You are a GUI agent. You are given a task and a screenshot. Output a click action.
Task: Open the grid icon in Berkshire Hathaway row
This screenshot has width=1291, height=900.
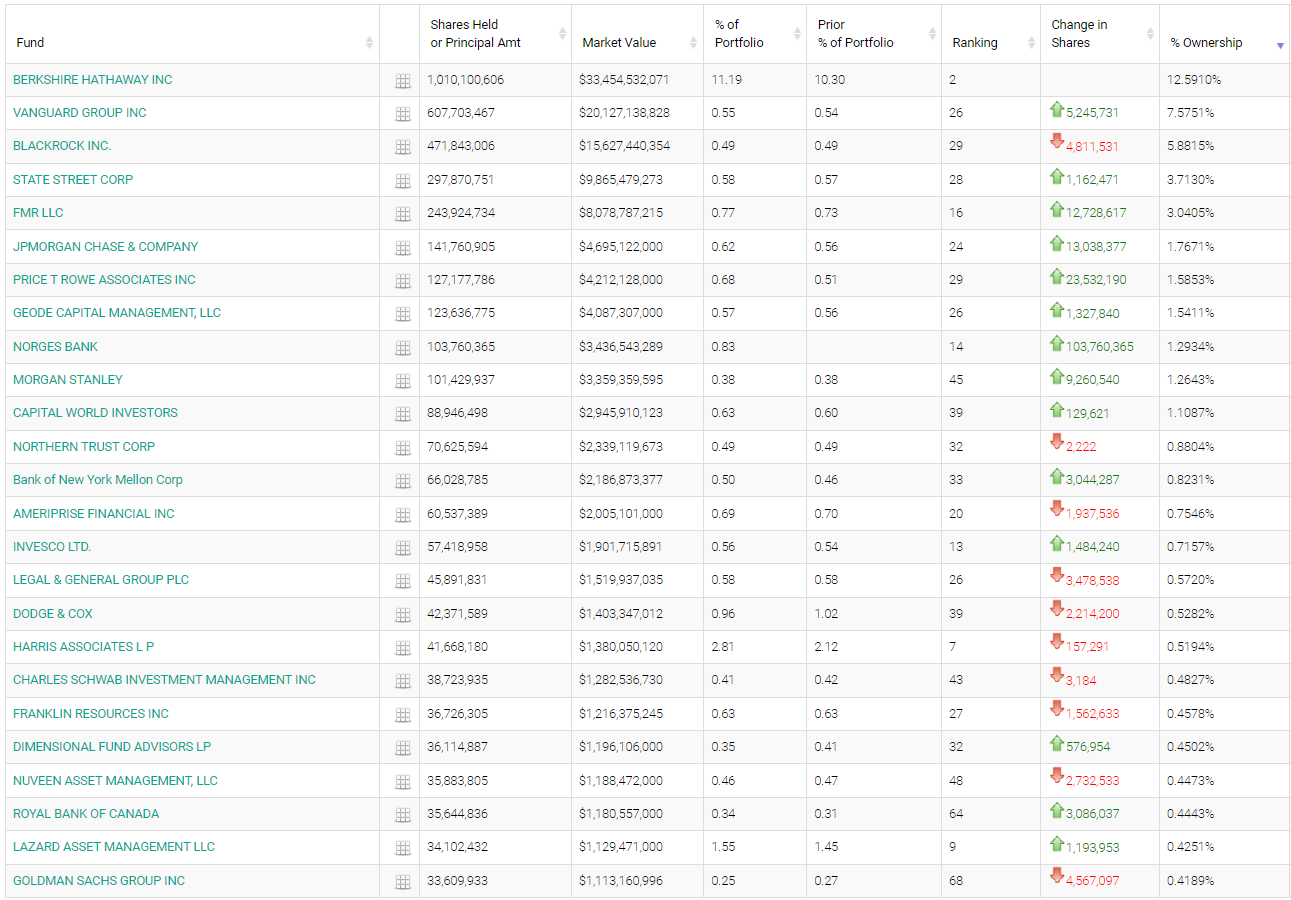click(403, 81)
